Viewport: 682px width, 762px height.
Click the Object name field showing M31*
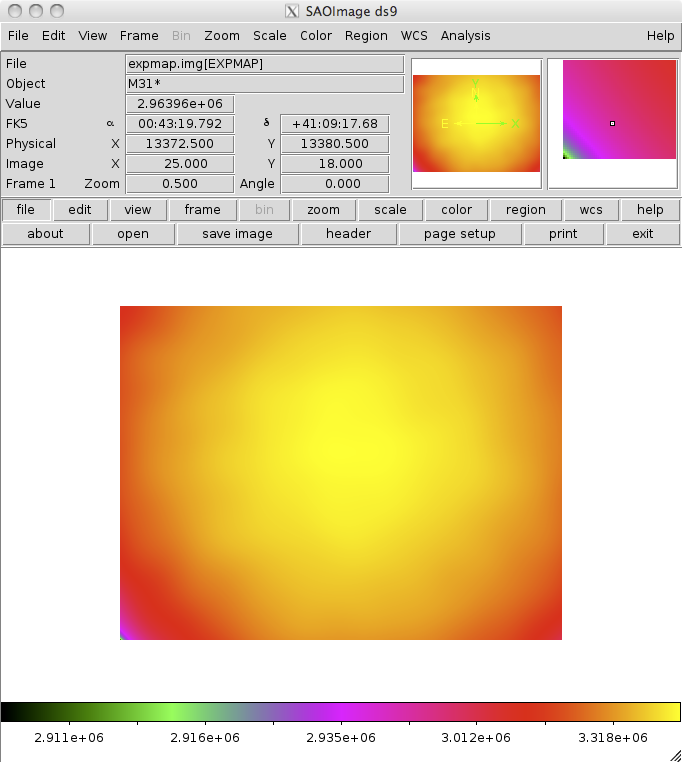(x=264, y=84)
